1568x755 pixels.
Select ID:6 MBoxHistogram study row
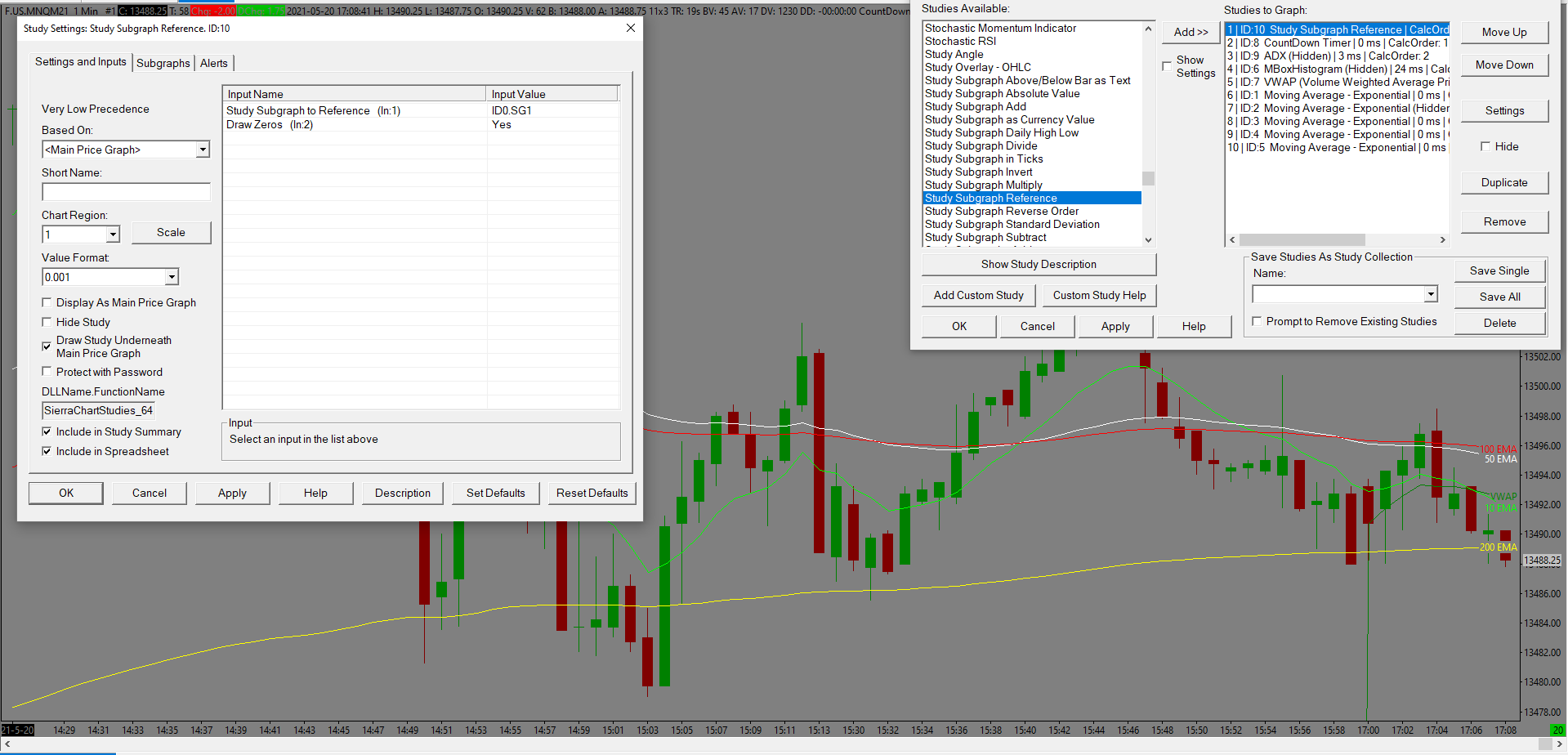1338,69
